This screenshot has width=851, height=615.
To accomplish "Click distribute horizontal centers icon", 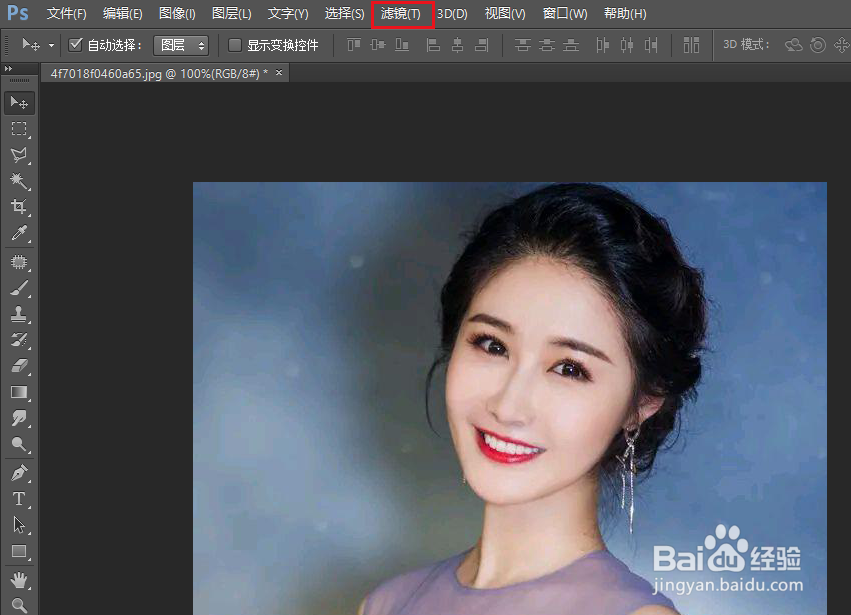I will coord(627,45).
